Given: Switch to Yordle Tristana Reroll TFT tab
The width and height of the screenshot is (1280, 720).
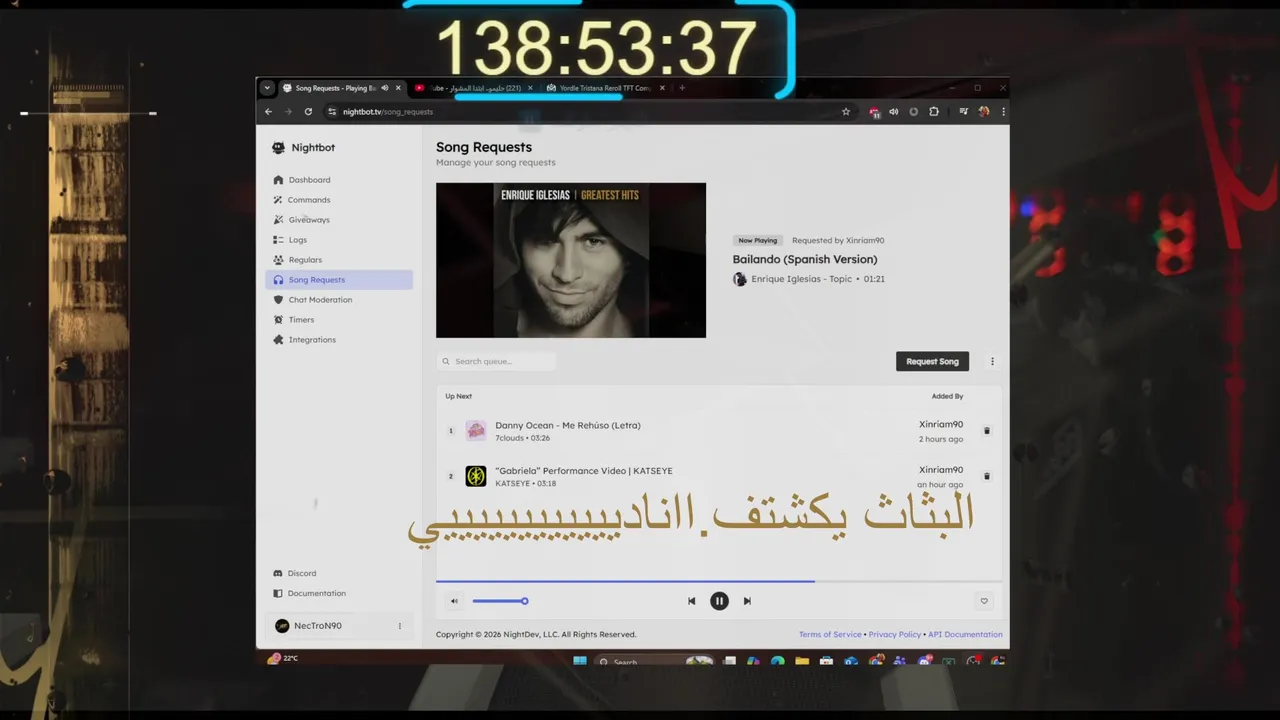Looking at the screenshot, I should point(604,88).
